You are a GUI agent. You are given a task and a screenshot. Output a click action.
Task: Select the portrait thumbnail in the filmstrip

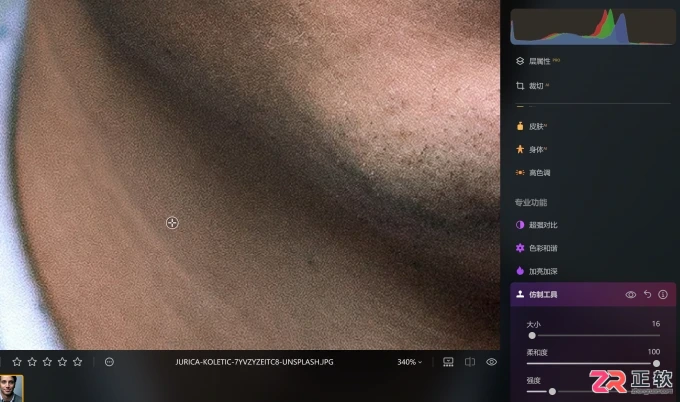coord(11,389)
